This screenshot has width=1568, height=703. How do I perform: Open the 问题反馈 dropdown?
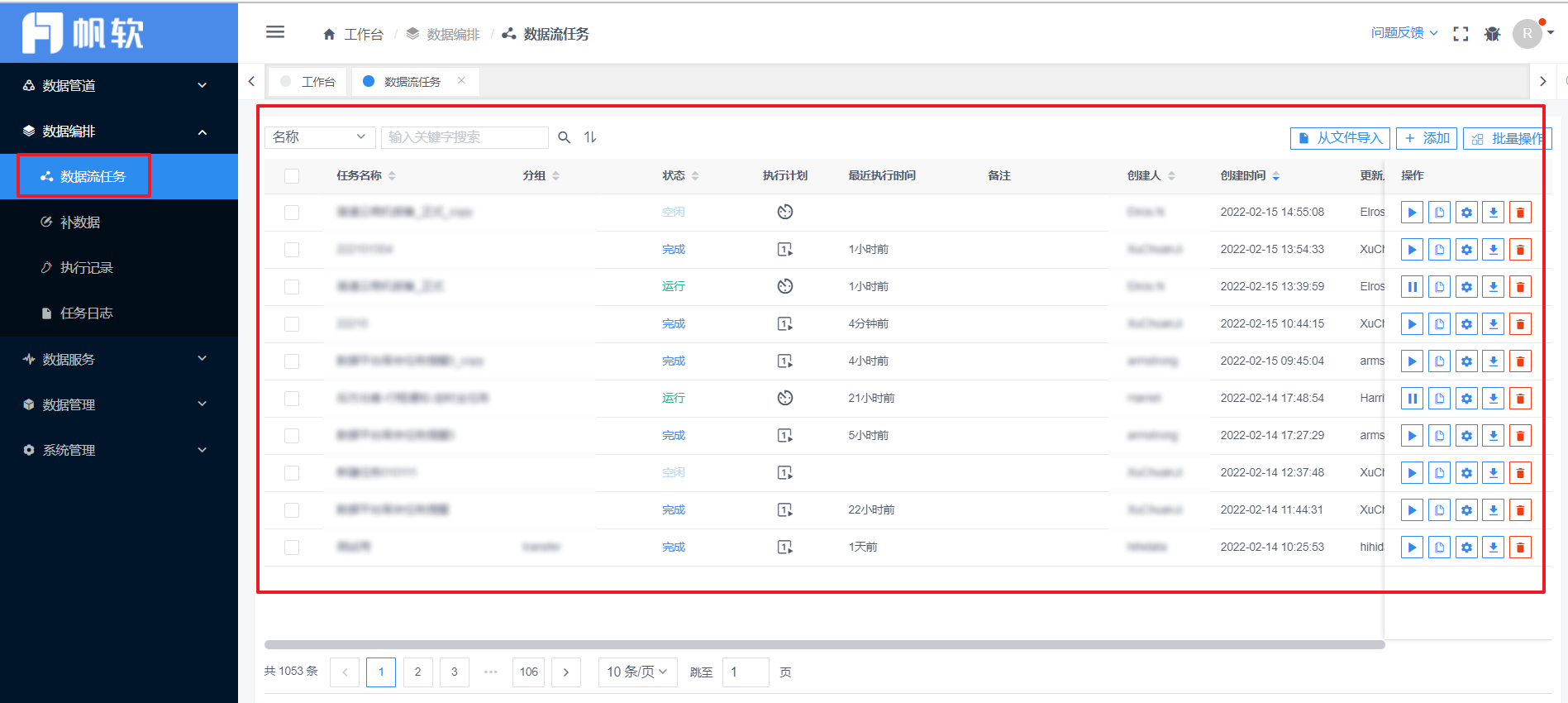(x=1404, y=33)
